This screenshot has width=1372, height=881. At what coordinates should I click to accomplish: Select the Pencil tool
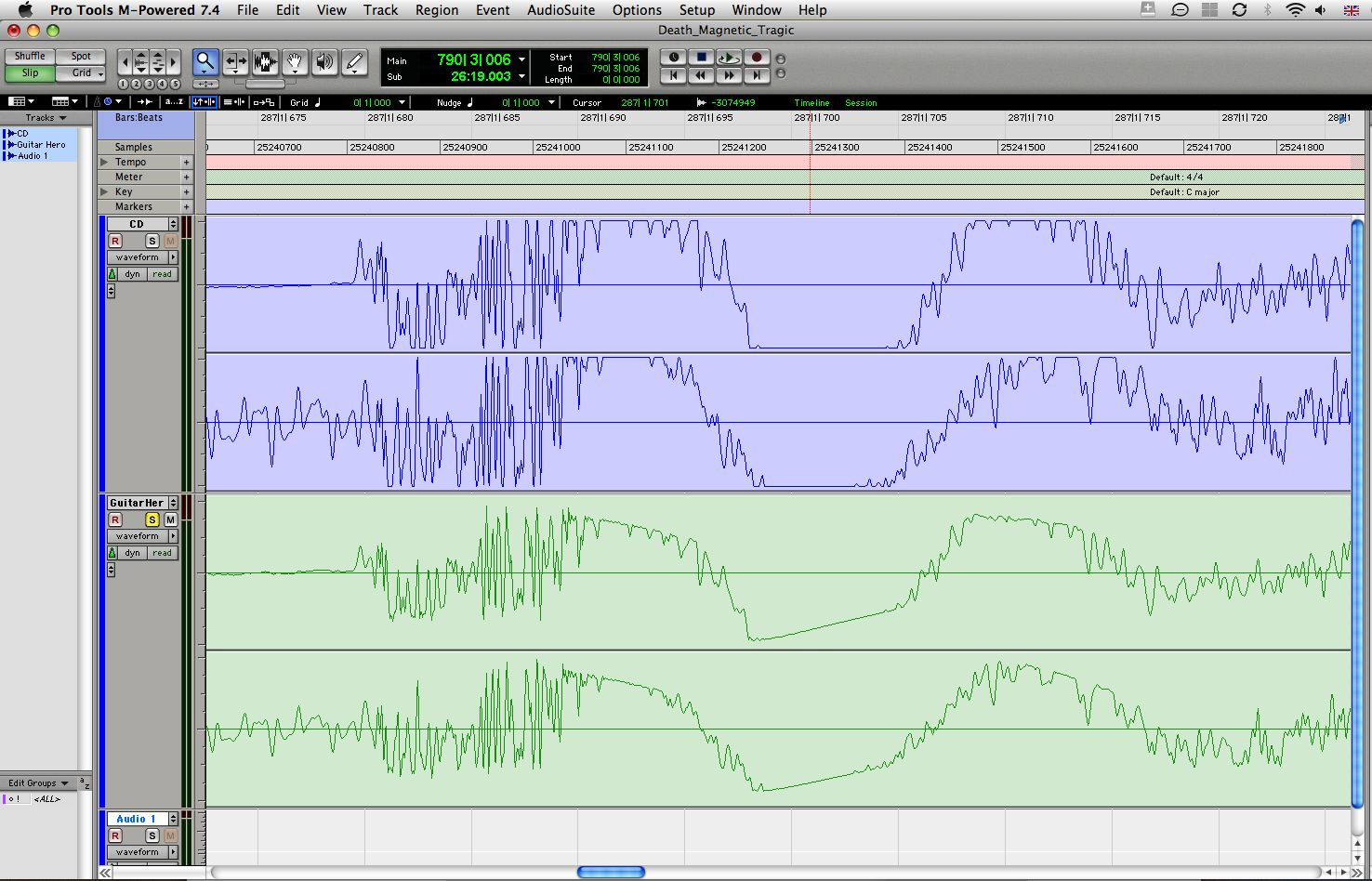click(354, 62)
